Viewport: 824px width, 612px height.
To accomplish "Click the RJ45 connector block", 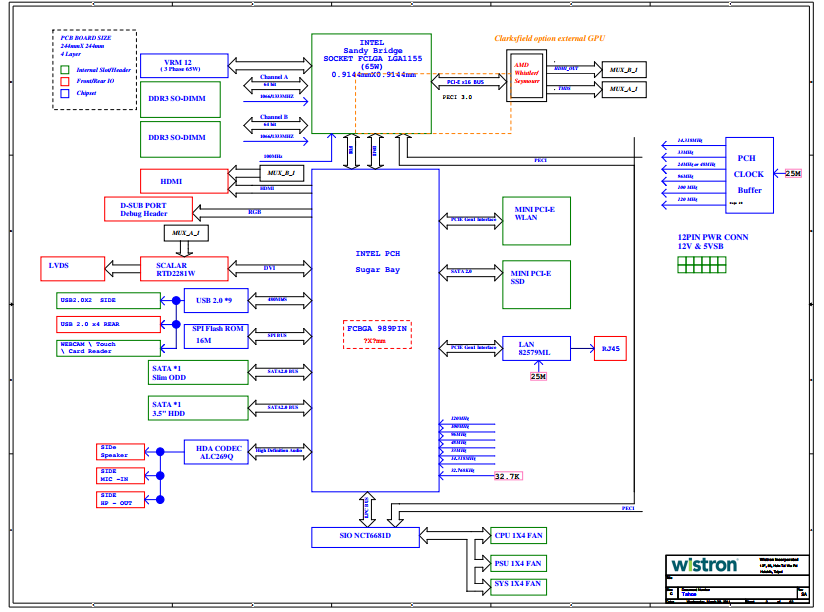I will [611, 348].
